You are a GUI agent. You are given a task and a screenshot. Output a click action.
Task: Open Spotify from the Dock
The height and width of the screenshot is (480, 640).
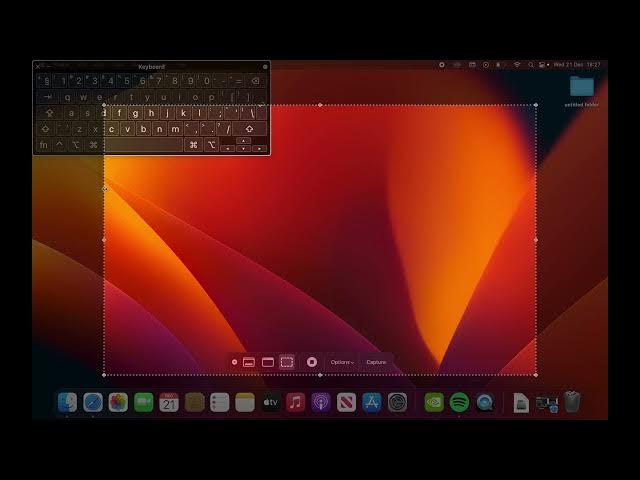[460, 402]
